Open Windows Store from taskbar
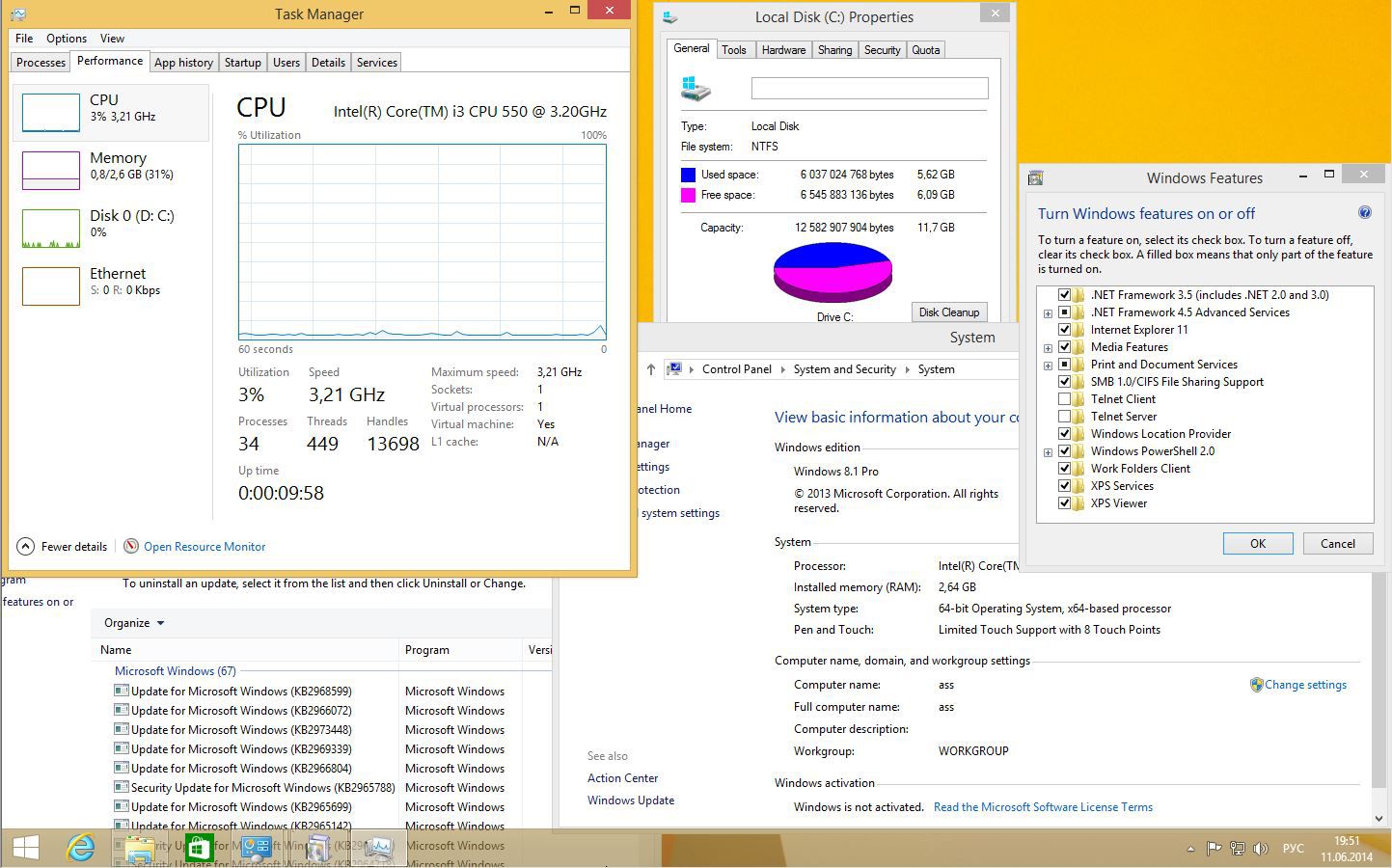Image resolution: width=1392 pixels, height=868 pixels. pyautogui.click(x=199, y=848)
